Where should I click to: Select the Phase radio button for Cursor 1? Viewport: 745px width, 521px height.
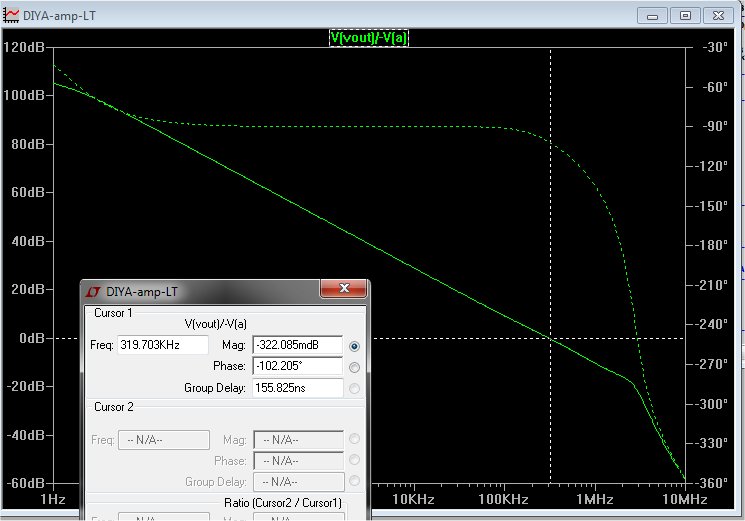[x=354, y=367]
